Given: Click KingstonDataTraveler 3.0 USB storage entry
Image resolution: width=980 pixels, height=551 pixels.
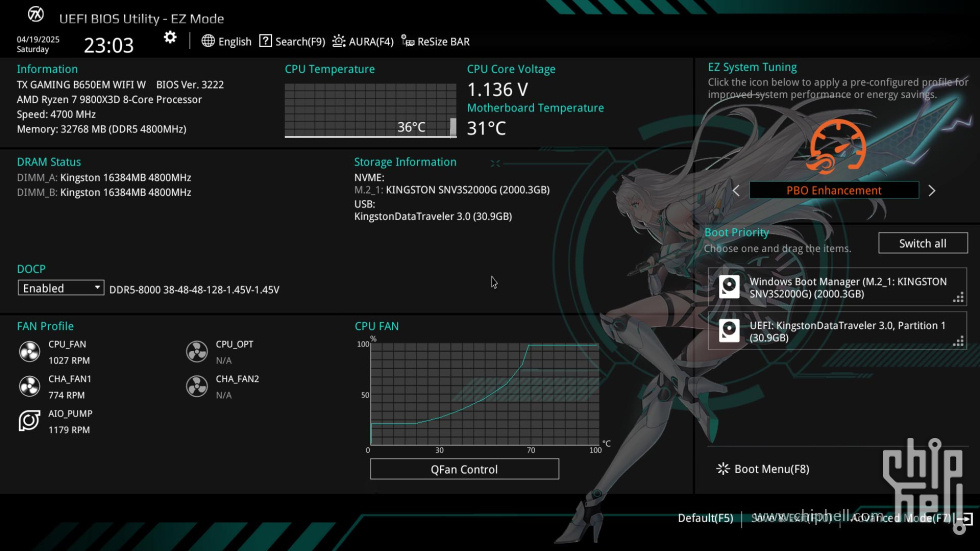Looking at the screenshot, I should 433,216.
